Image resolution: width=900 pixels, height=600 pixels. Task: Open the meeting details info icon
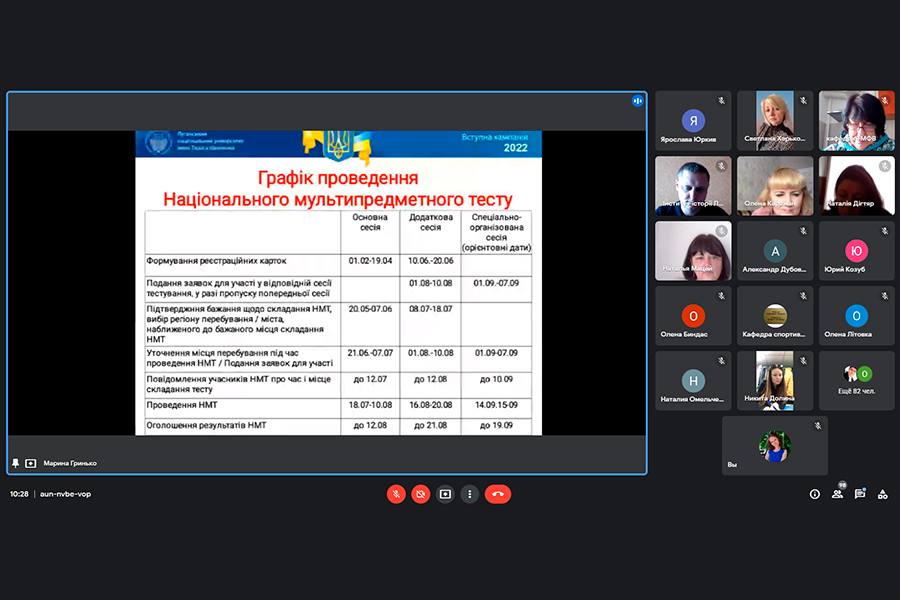[814, 494]
